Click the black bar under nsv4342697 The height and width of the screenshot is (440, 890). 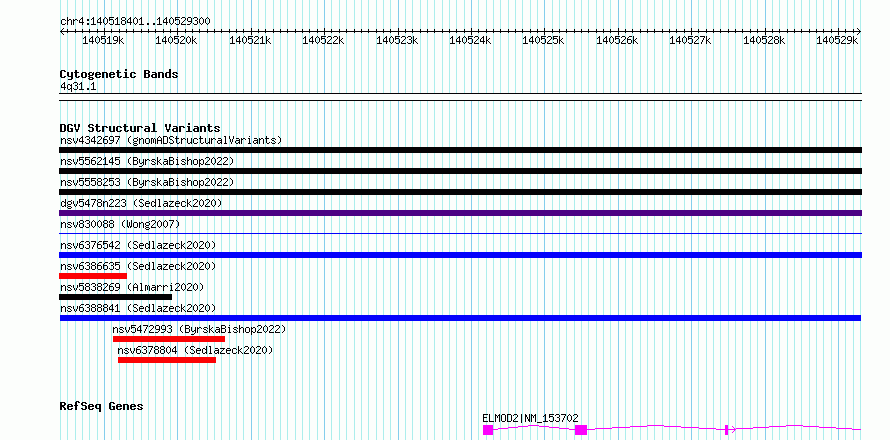[x=460, y=150]
